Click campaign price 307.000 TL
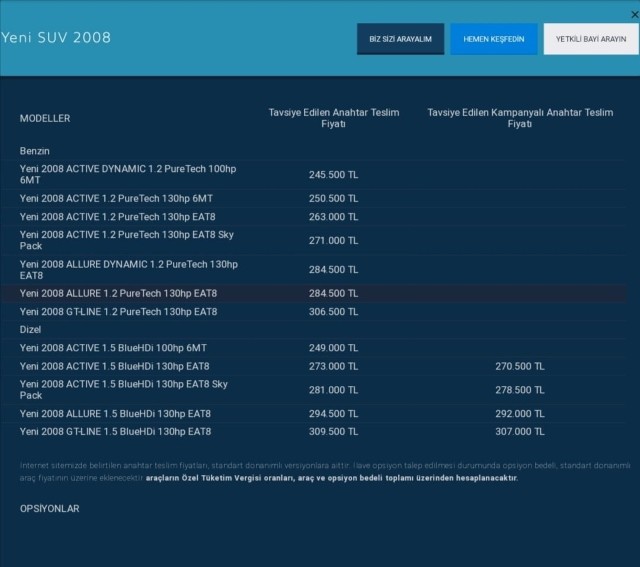640x567 pixels. [520, 431]
